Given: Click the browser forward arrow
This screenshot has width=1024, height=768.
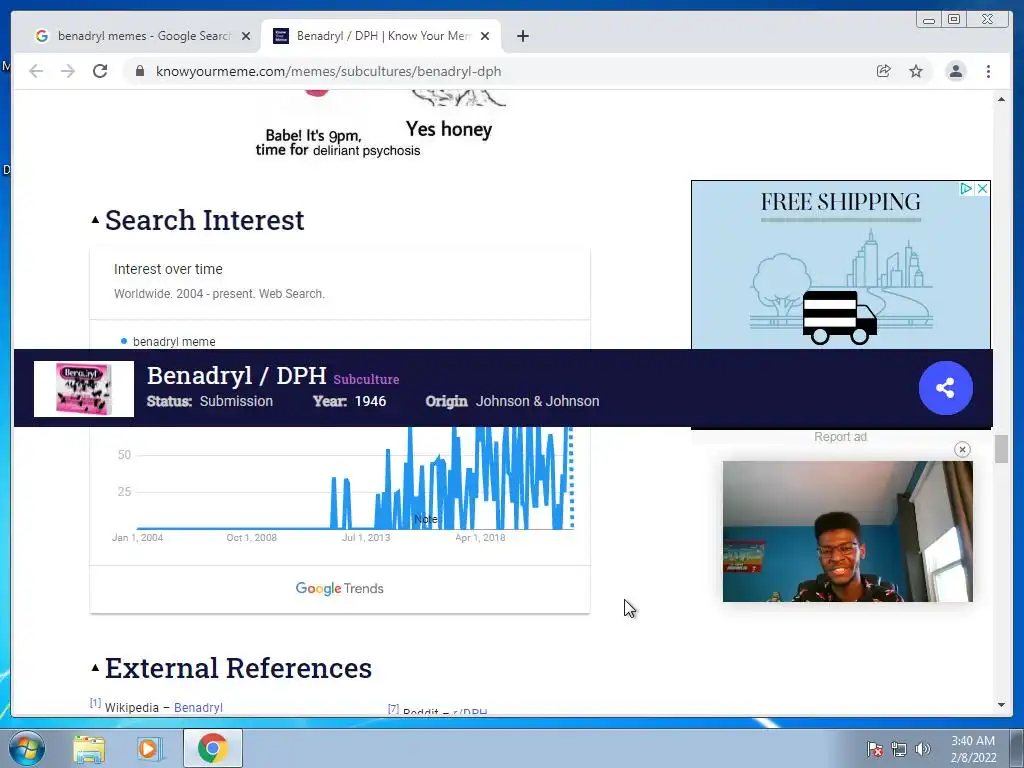Looking at the screenshot, I should pyautogui.click(x=68, y=71).
